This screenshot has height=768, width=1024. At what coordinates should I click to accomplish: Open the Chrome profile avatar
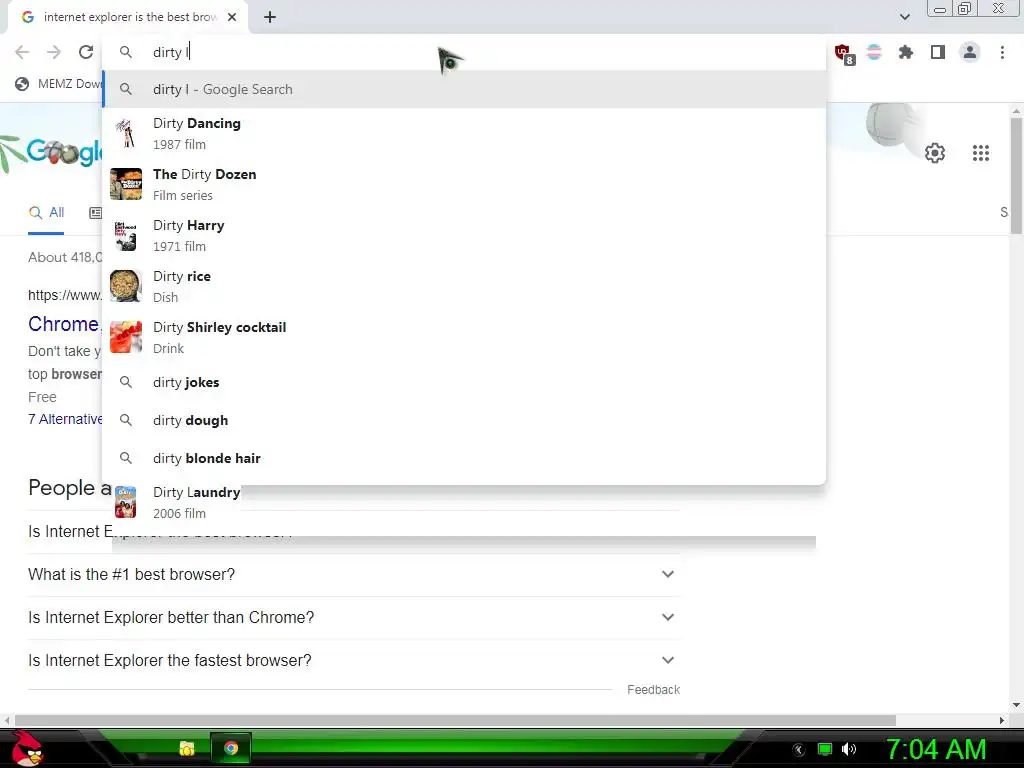pos(970,52)
